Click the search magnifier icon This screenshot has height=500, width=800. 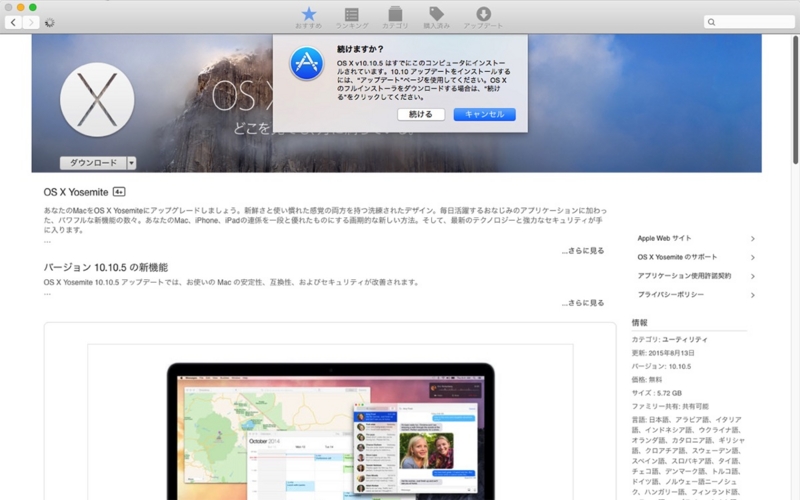tap(711, 22)
